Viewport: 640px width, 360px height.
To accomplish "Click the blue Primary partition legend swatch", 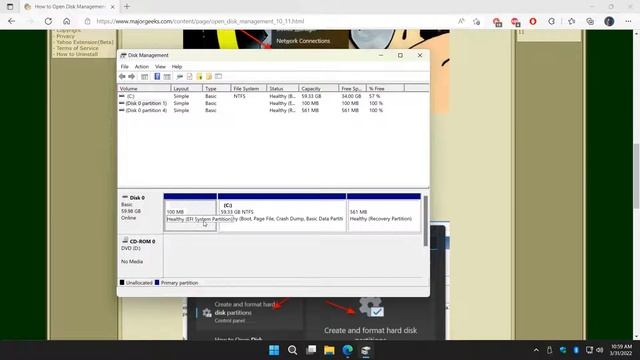I will [157, 282].
